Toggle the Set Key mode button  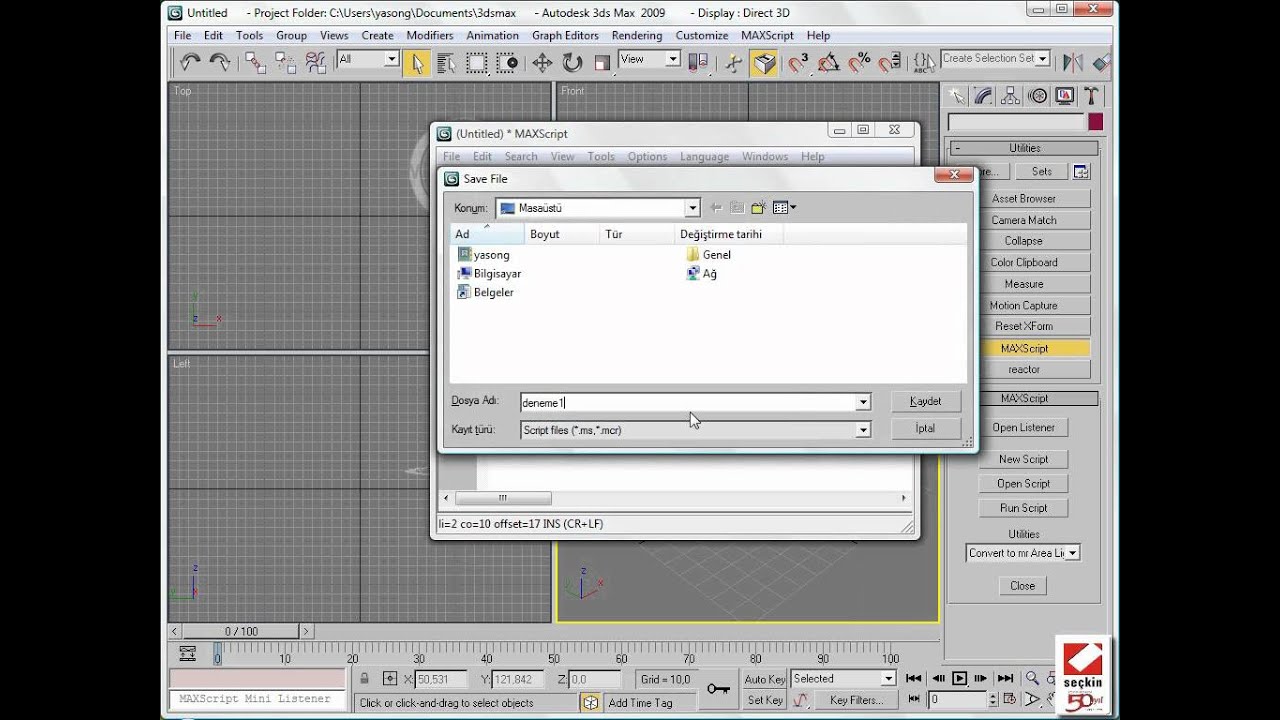765,700
